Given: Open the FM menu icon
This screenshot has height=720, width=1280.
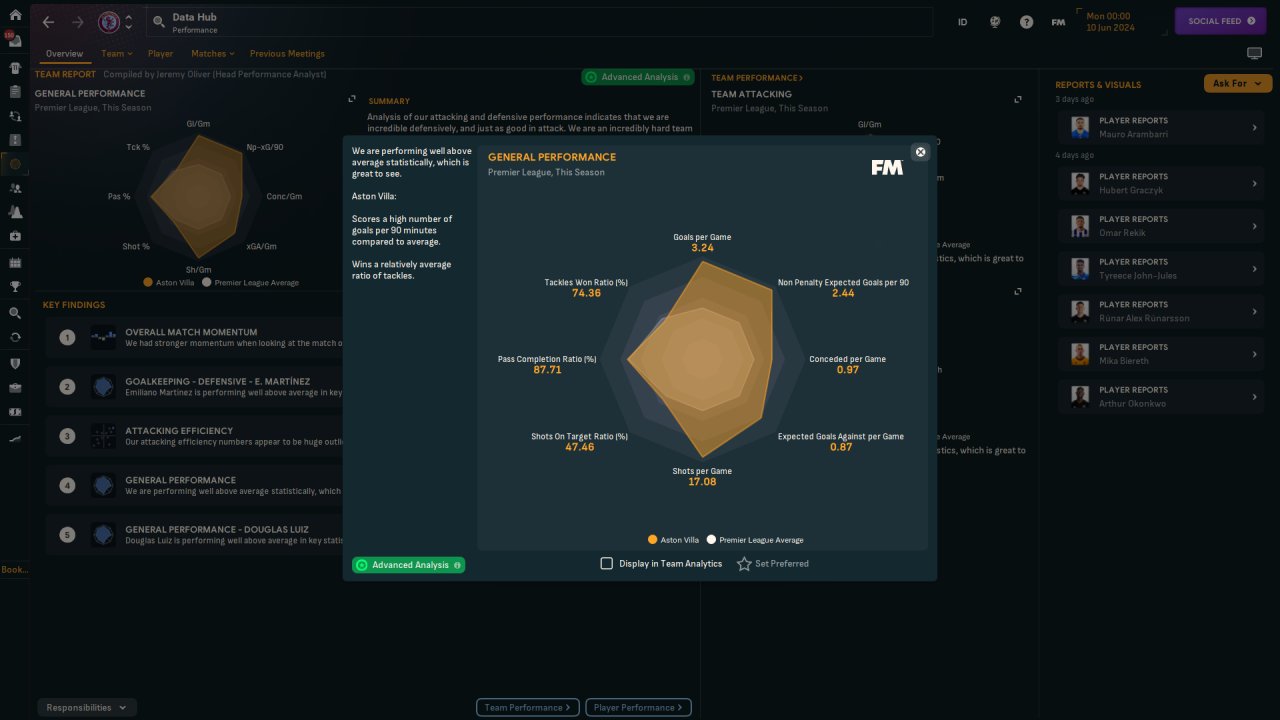Looking at the screenshot, I should [x=1058, y=22].
